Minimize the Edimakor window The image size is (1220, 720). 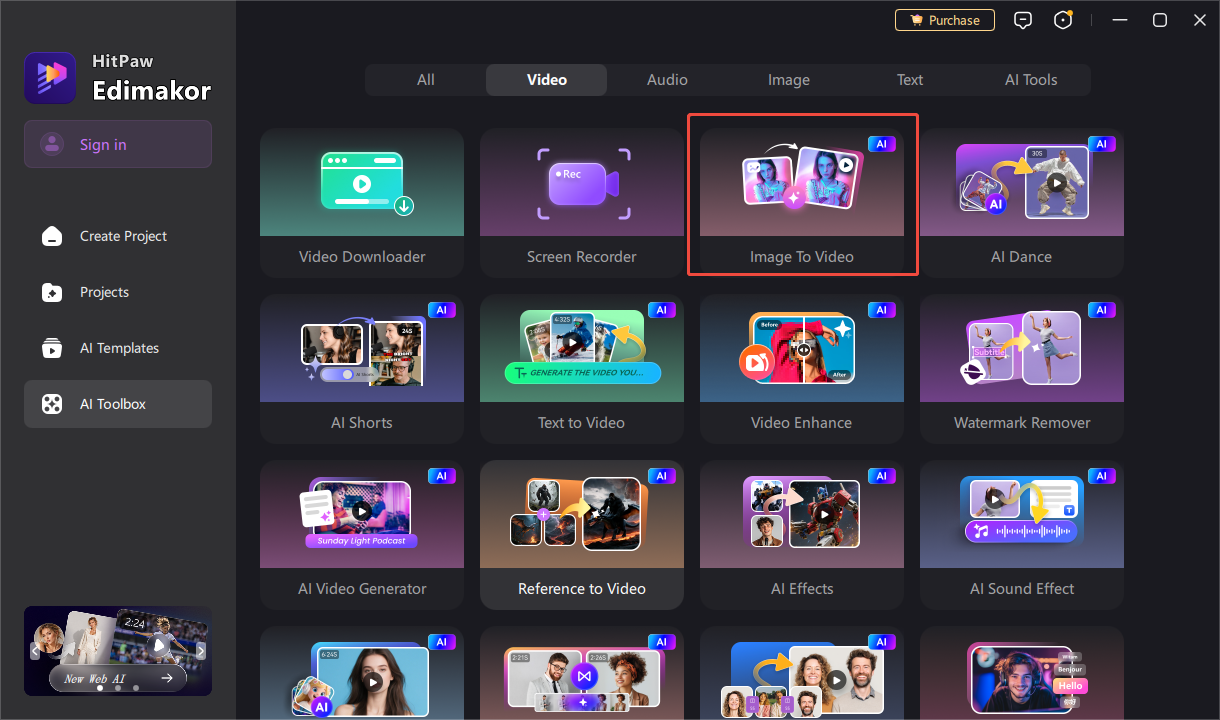pyautogui.click(x=1122, y=20)
